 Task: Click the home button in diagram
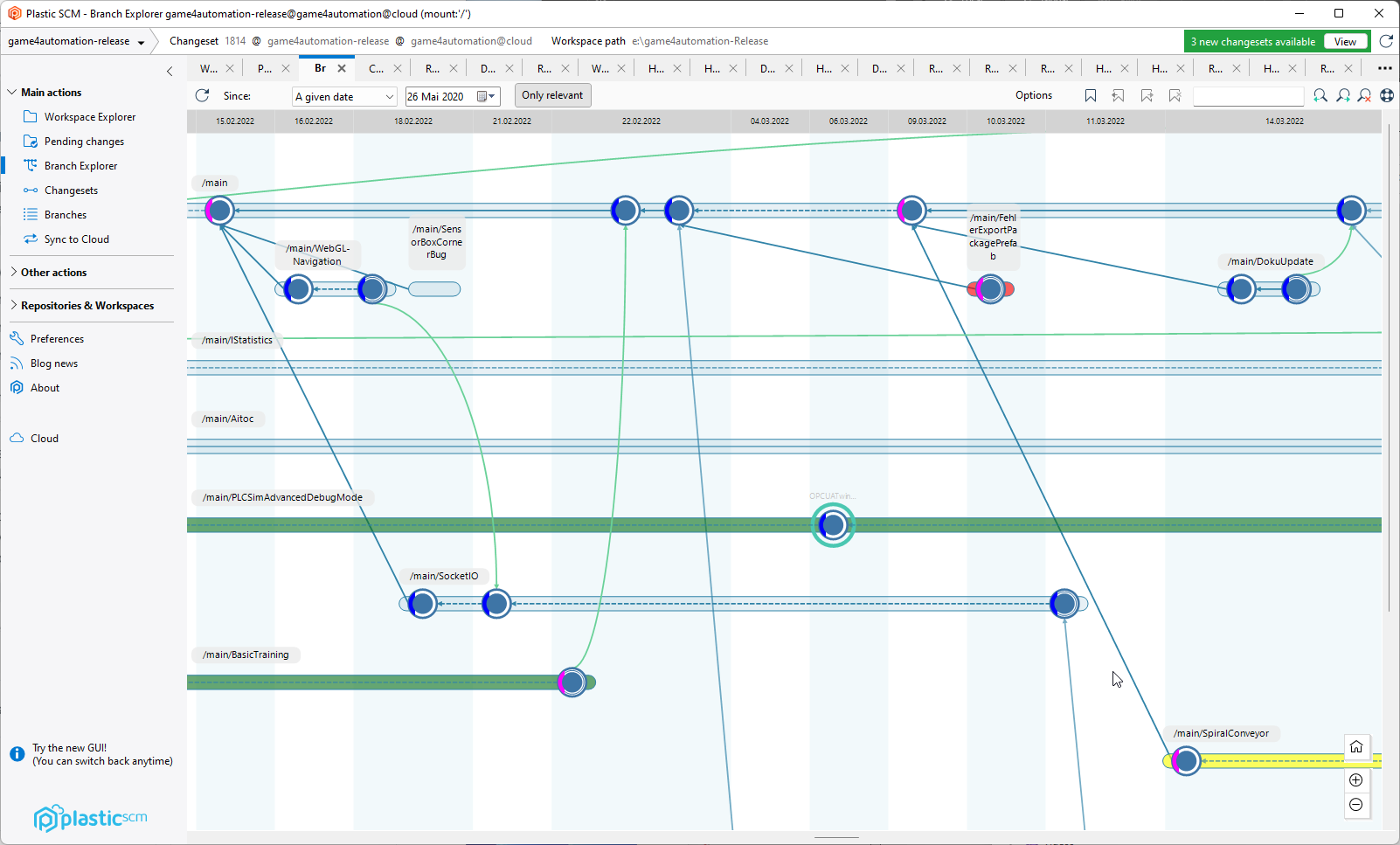coord(1355,747)
